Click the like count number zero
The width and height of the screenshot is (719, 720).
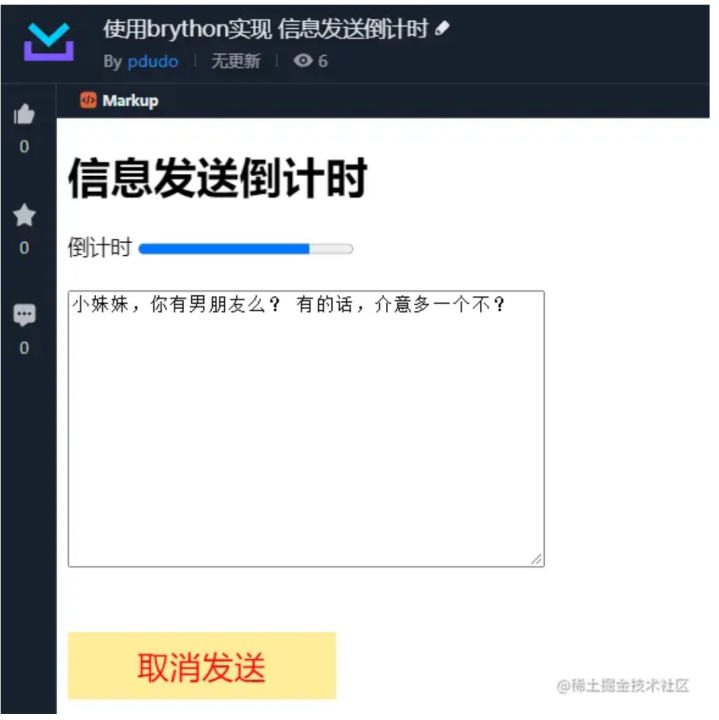click(24, 148)
